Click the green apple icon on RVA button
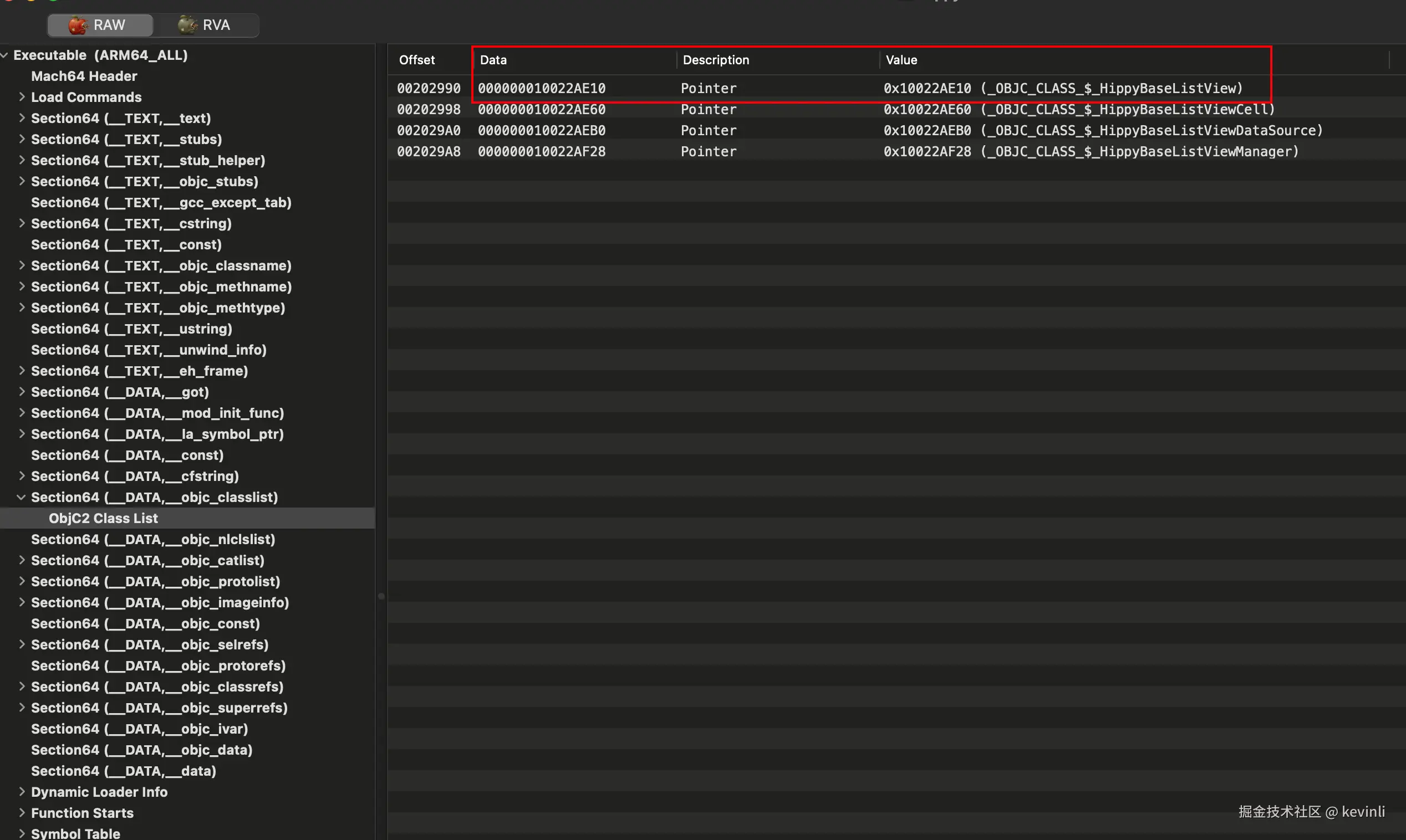 [x=187, y=24]
